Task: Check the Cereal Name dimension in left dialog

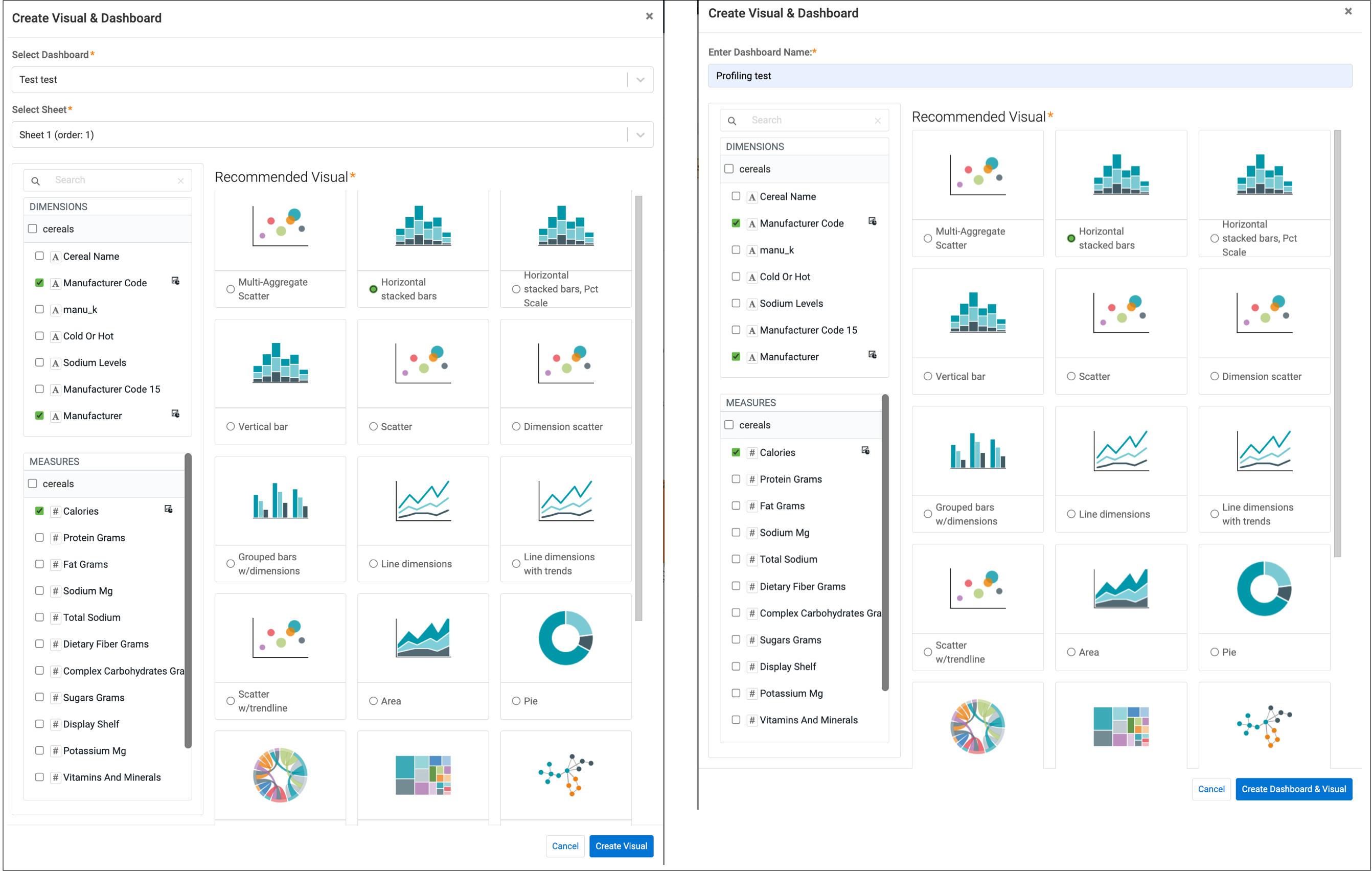Action: [x=39, y=256]
